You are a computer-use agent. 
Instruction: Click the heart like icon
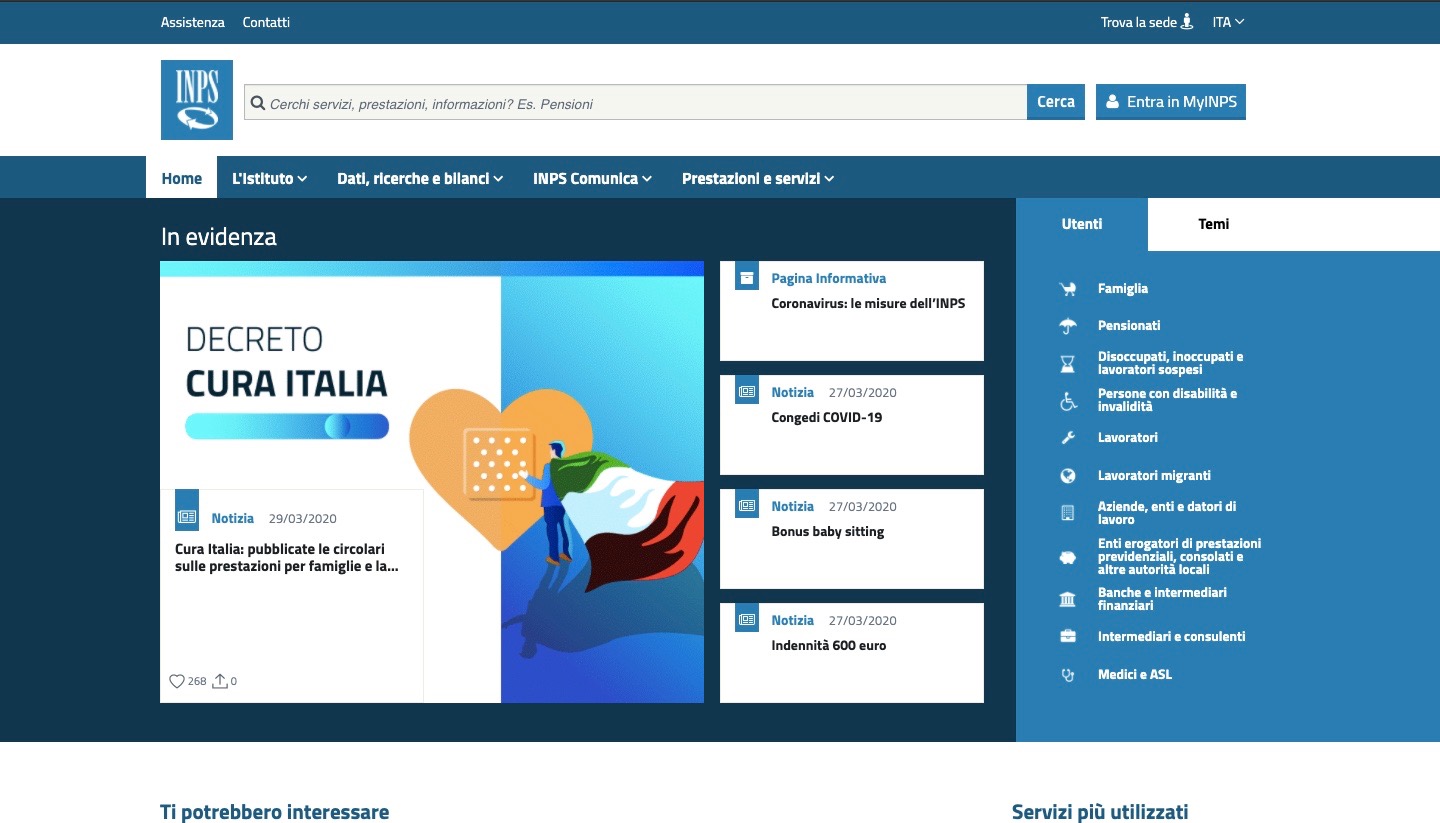(x=177, y=681)
